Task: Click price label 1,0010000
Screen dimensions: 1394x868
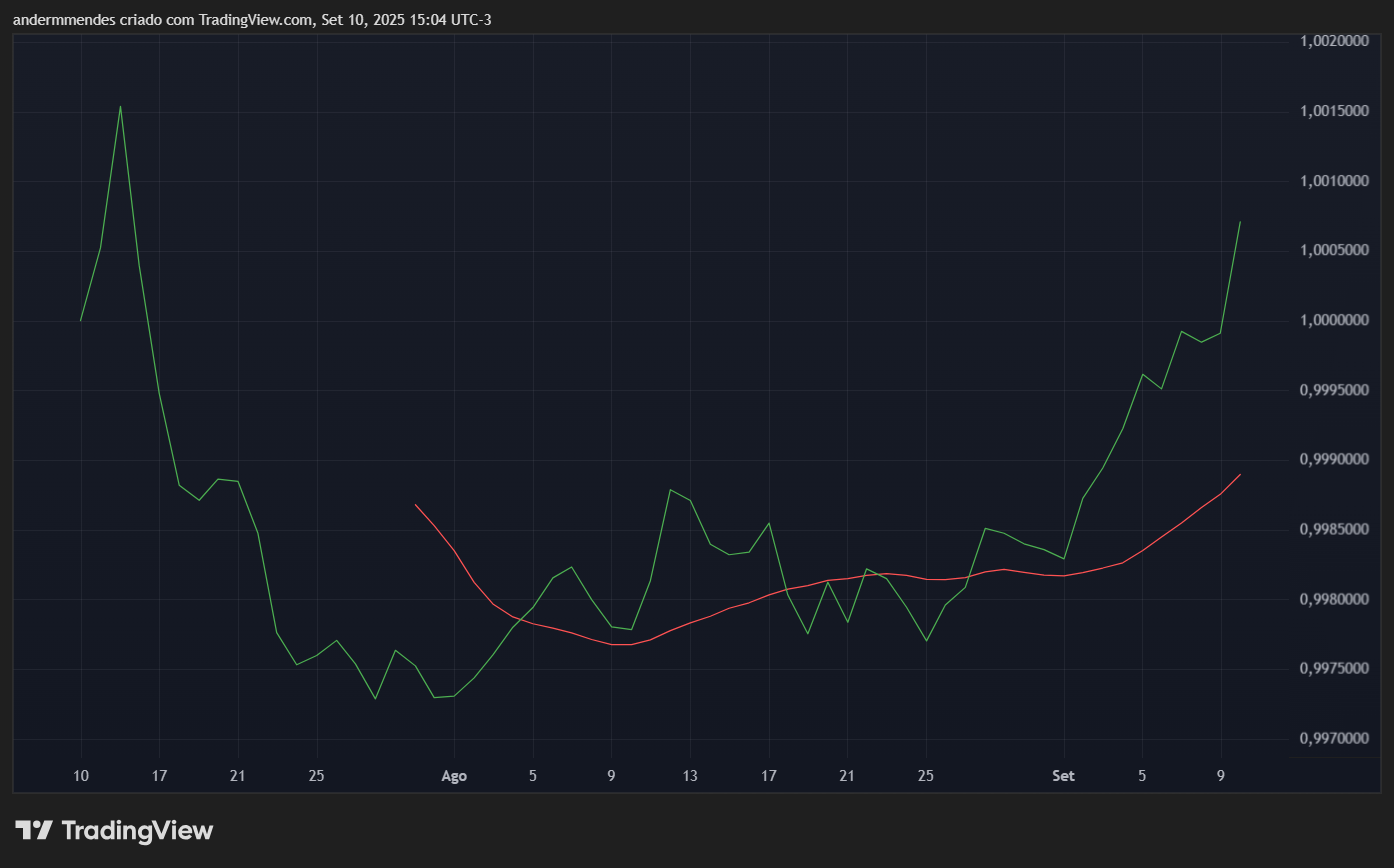Action: (1335, 181)
